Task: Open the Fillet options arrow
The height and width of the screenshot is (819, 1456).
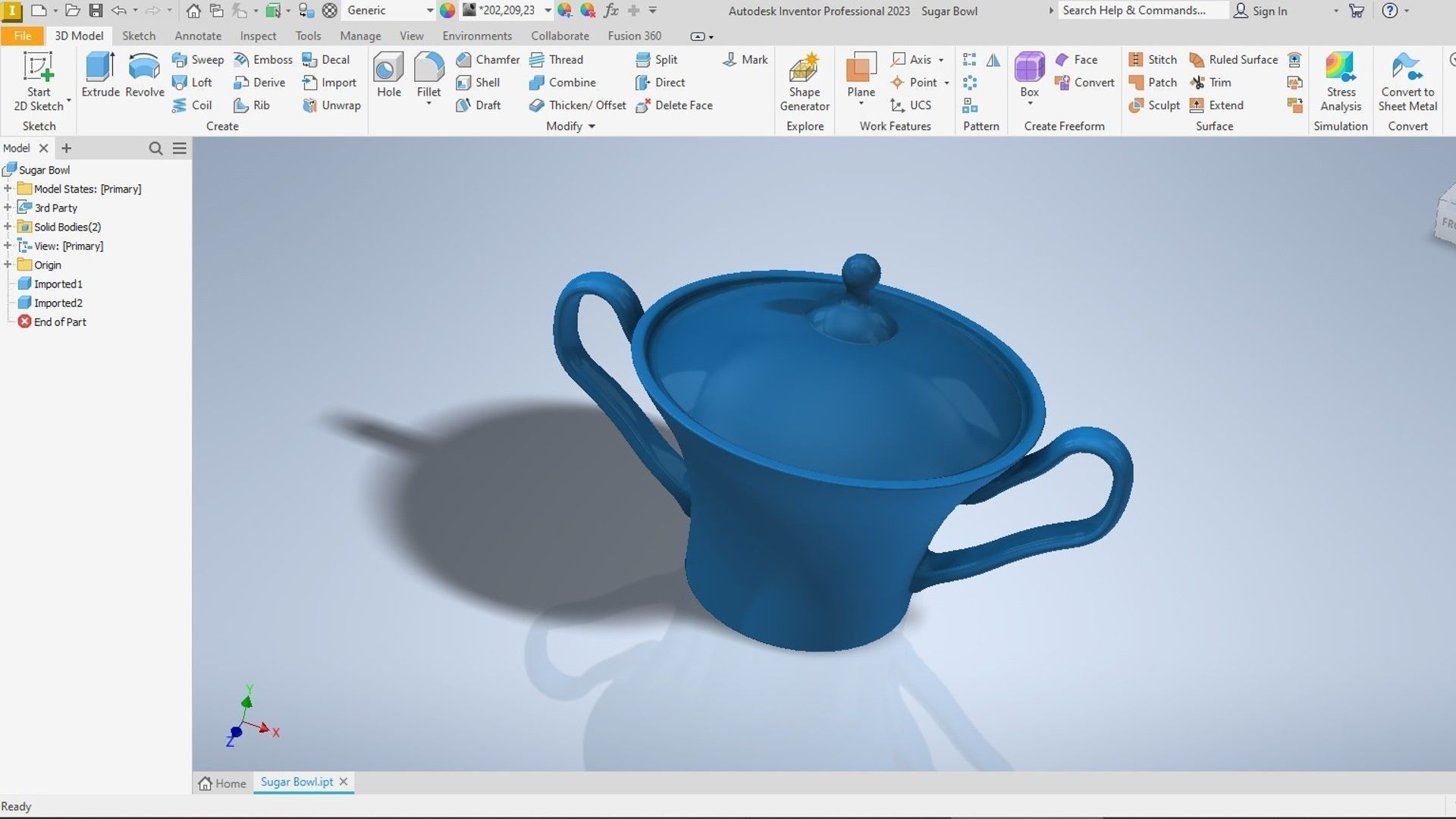Action: tap(428, 104)
